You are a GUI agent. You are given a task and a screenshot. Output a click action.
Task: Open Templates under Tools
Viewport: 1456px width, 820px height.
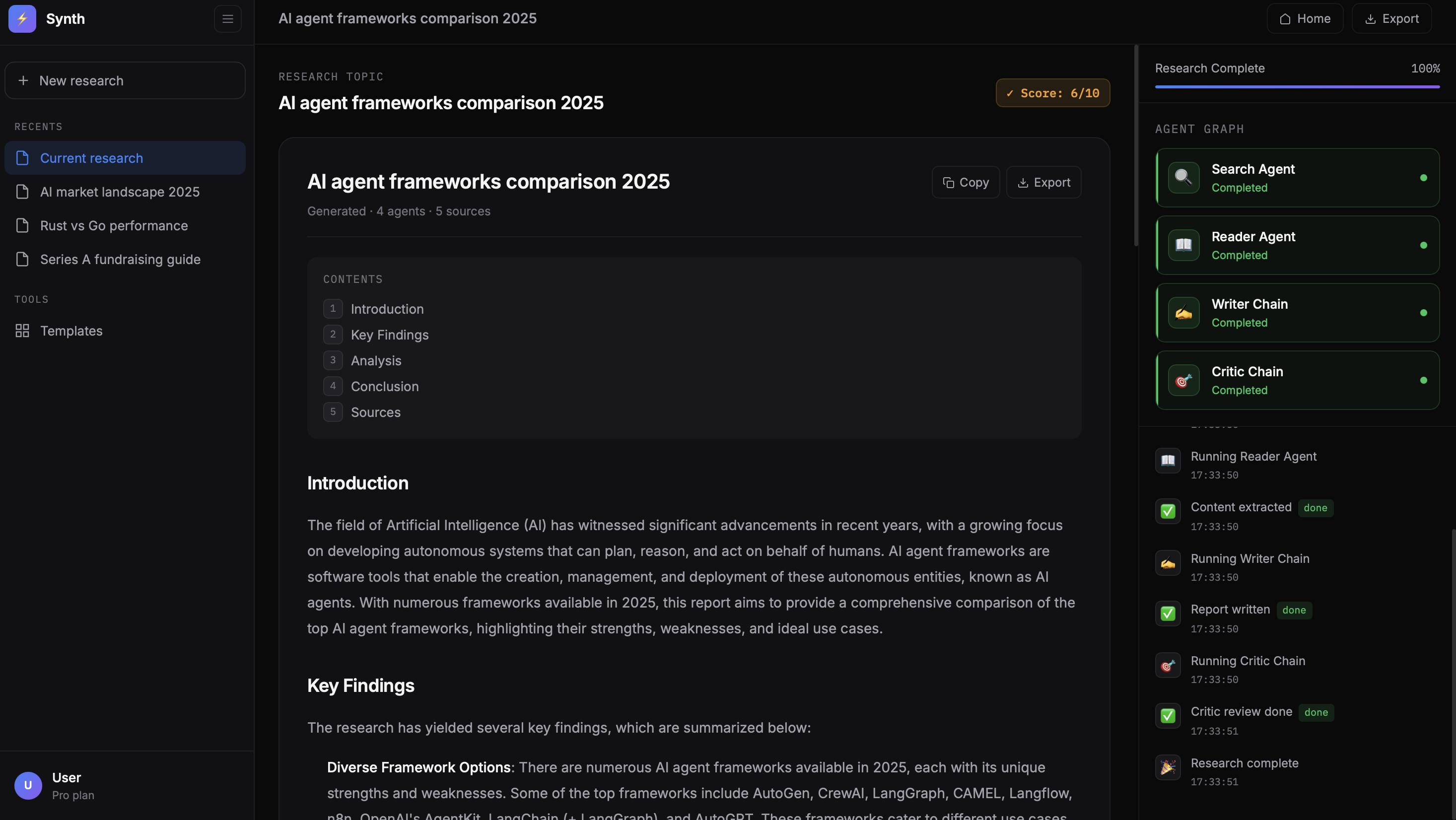point(125,331)
